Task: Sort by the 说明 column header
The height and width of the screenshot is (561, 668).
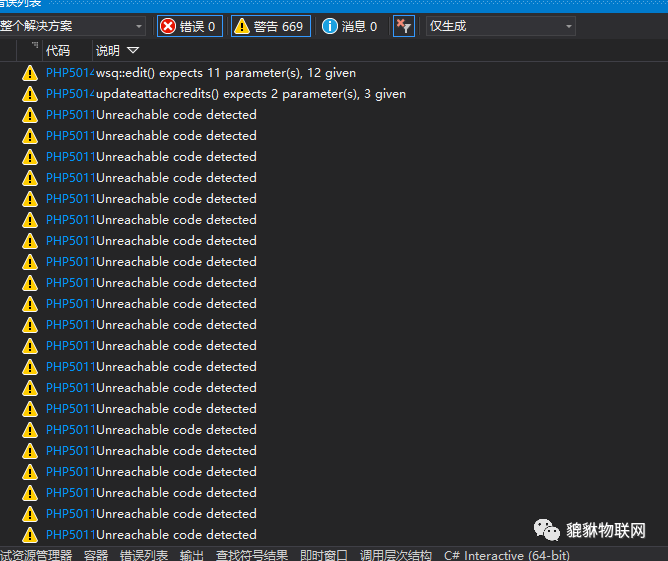Action: click(107, 51)
